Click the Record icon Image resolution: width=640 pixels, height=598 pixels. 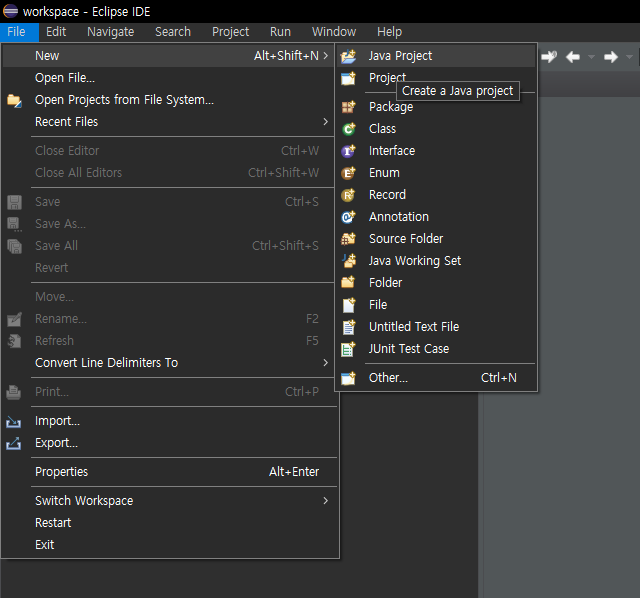pyautogui.click(x=348, y=195)
